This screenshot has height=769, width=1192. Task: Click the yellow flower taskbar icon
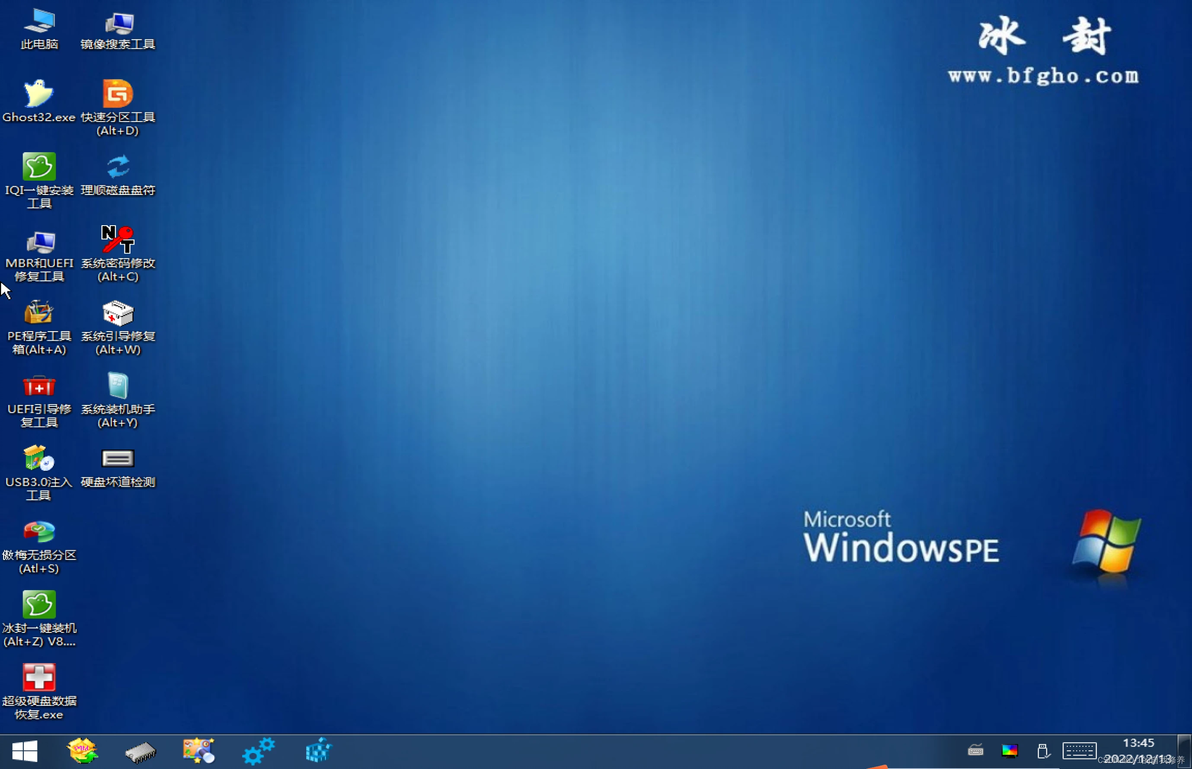point(82,752)
